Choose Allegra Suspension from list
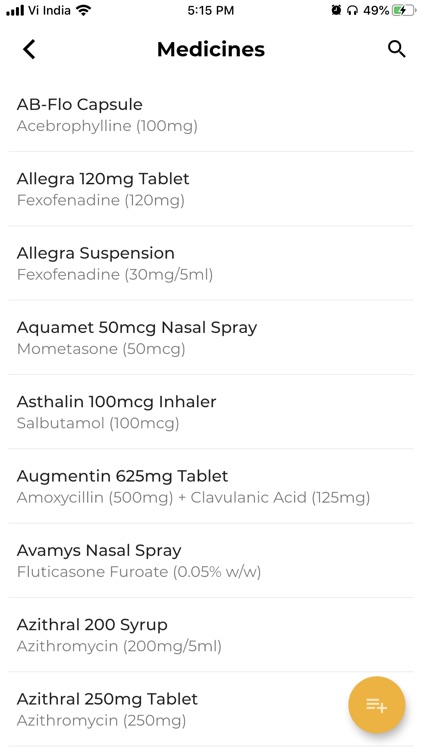Image resolution: width=422 pixels, height=750 pixels. coord(211,263)
